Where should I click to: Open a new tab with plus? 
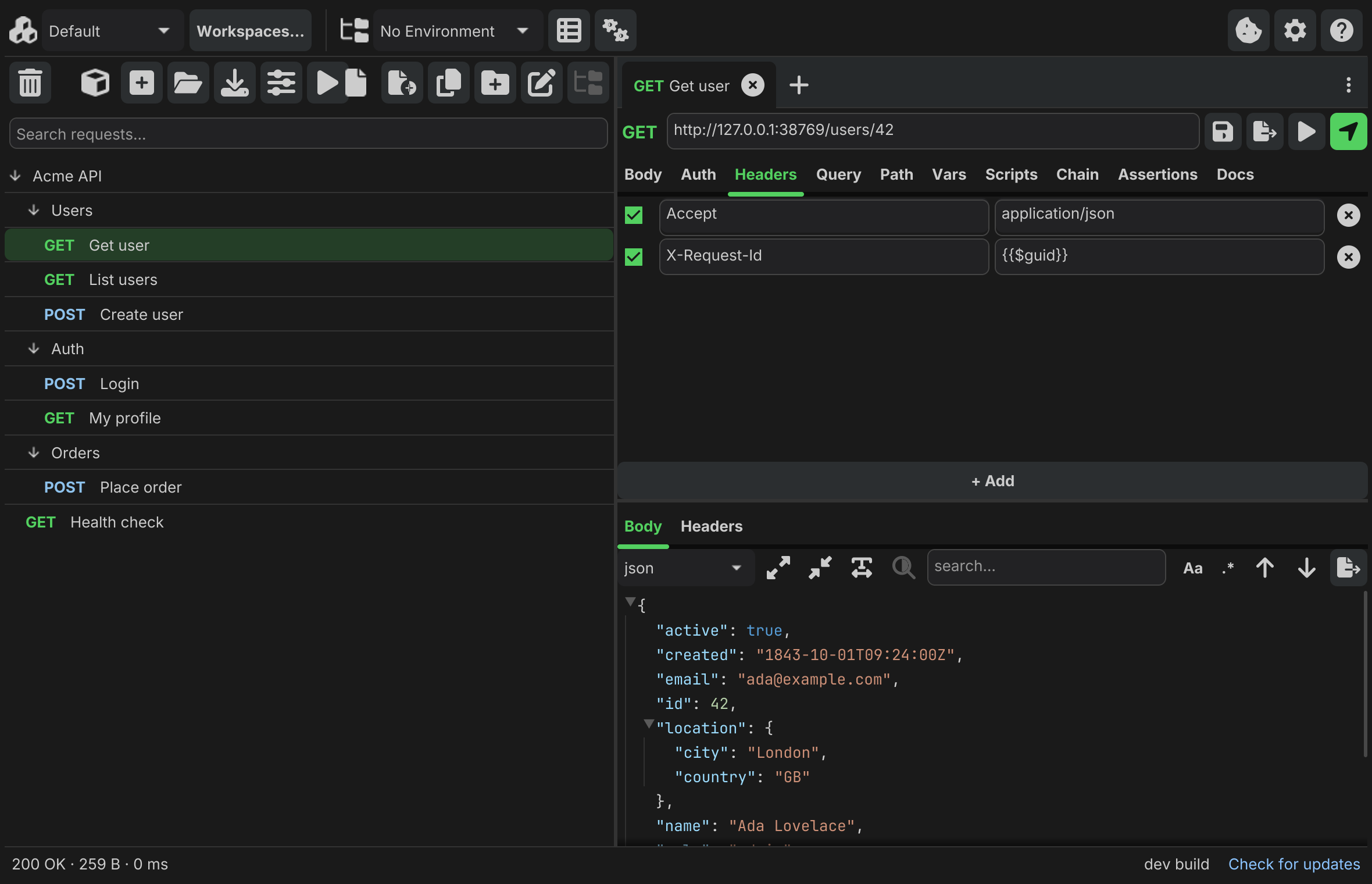(799, 85)
